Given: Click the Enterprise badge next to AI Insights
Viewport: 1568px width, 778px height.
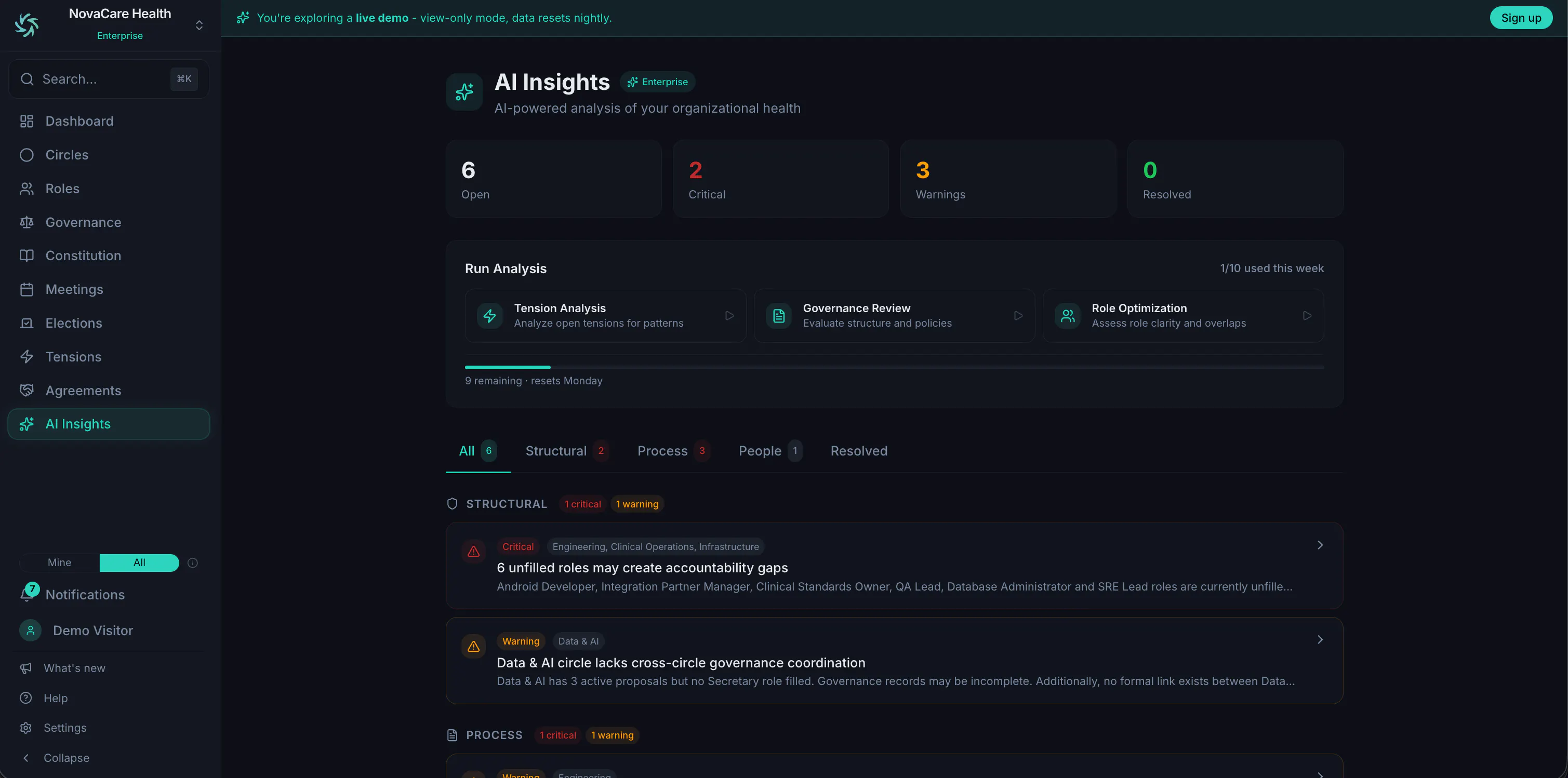Looking at the screenshot, I should pyautogui.click(x=657, y=82).
